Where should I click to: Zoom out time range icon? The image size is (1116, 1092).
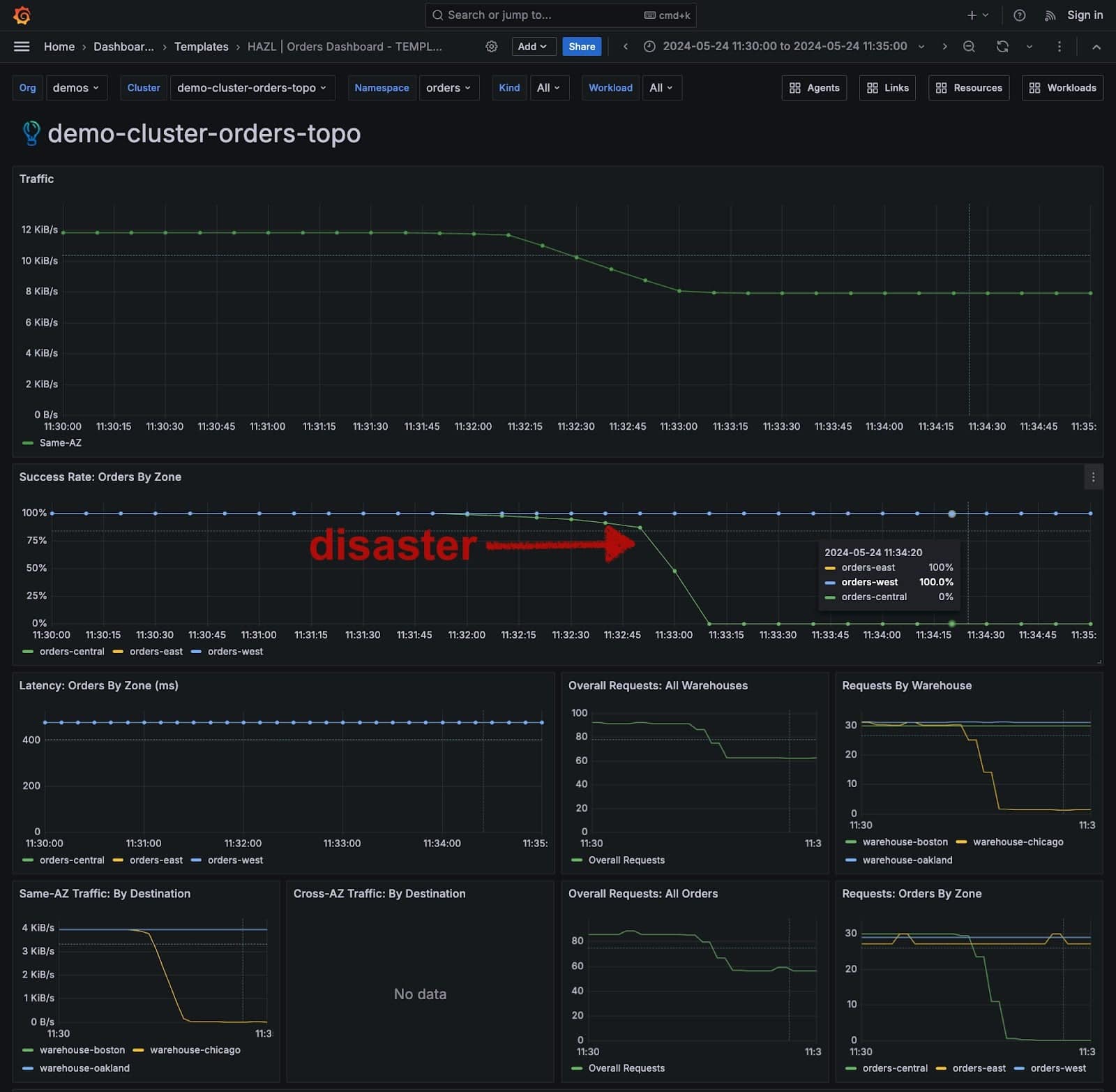pyautogui.click(x=969, y=46)
